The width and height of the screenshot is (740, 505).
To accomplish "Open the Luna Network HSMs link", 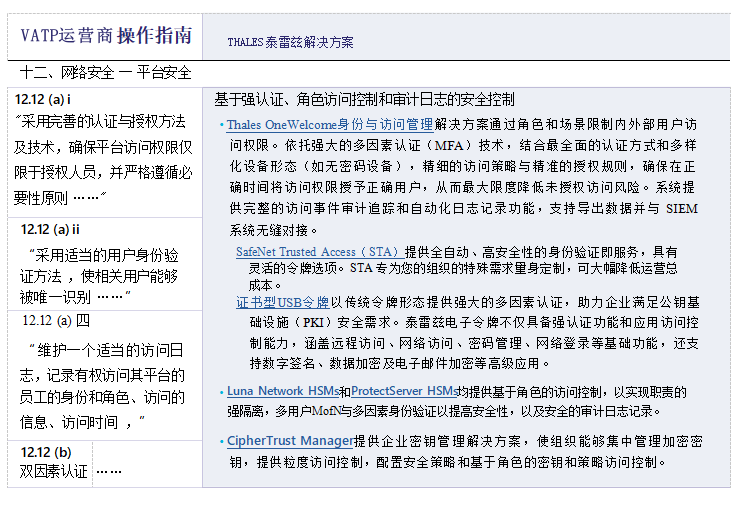I will point(283,391).
